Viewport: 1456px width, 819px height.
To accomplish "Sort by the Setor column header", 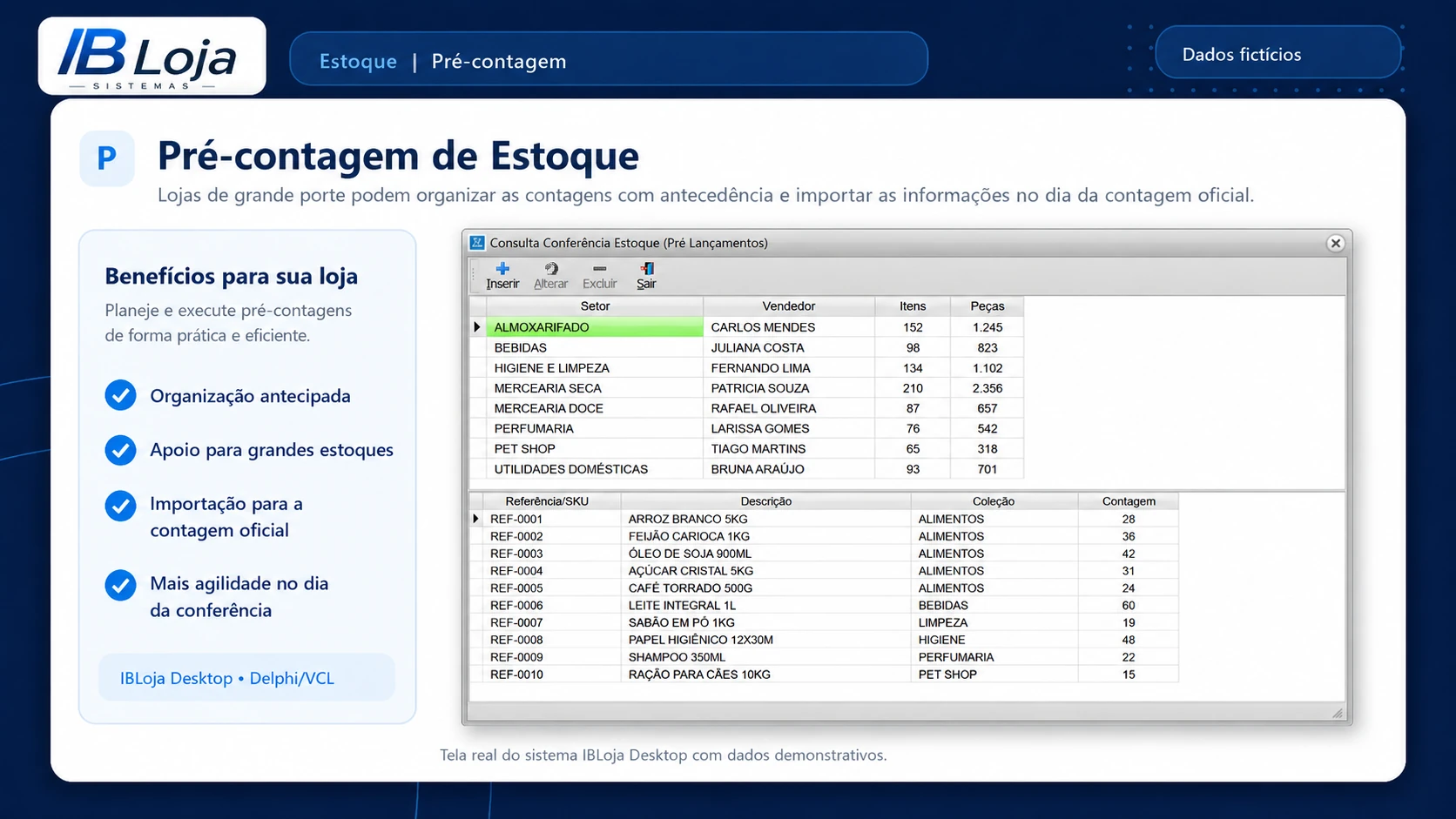I will tap(595, 306).
